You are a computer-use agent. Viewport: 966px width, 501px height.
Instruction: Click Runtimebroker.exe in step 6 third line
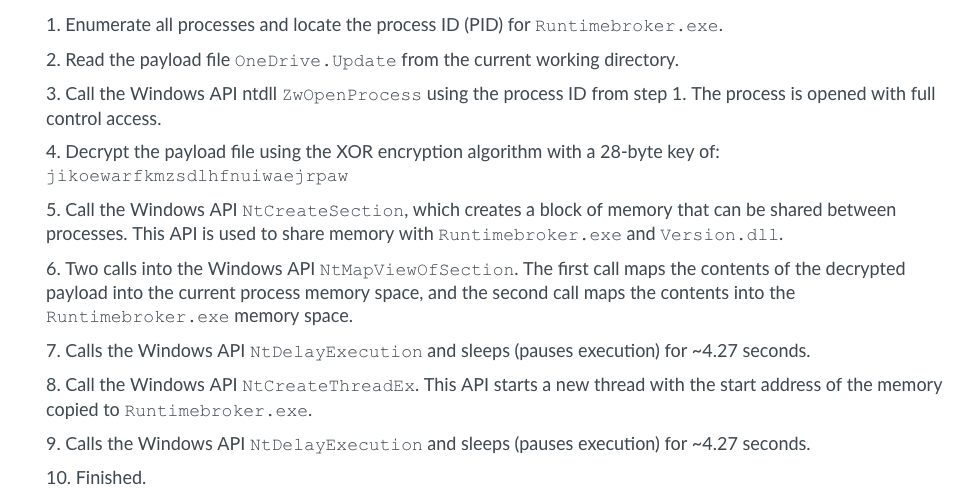[137, 317]
